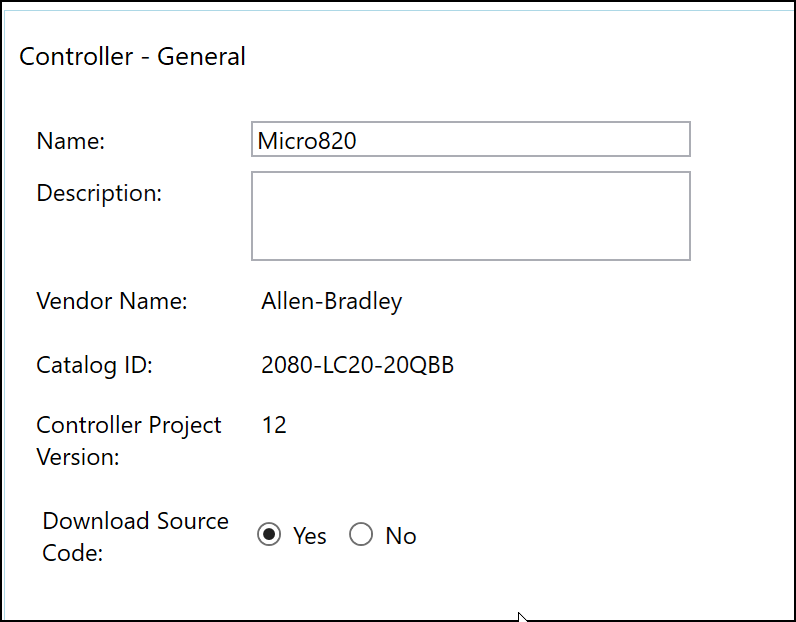Click the "Yes" option label text
This screenshot has width=796, height=622.
click(x=310, y=536)
